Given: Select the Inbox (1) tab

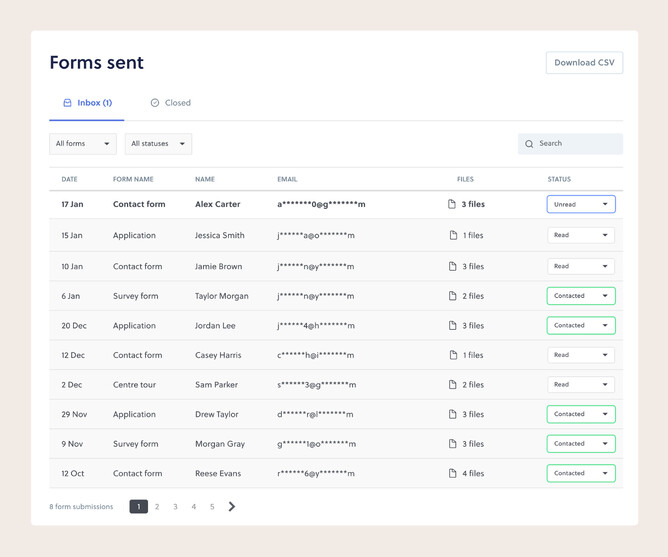Looking at the screenshot, I should [87, 103].
